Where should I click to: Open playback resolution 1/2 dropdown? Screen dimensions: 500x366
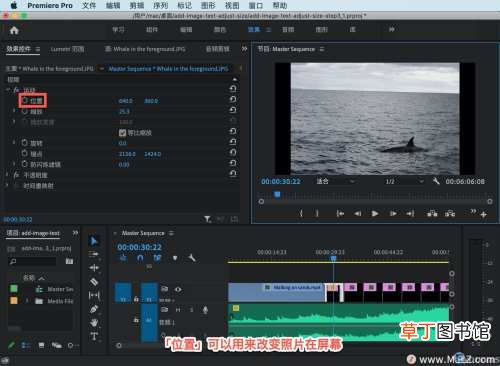(404, 181)
